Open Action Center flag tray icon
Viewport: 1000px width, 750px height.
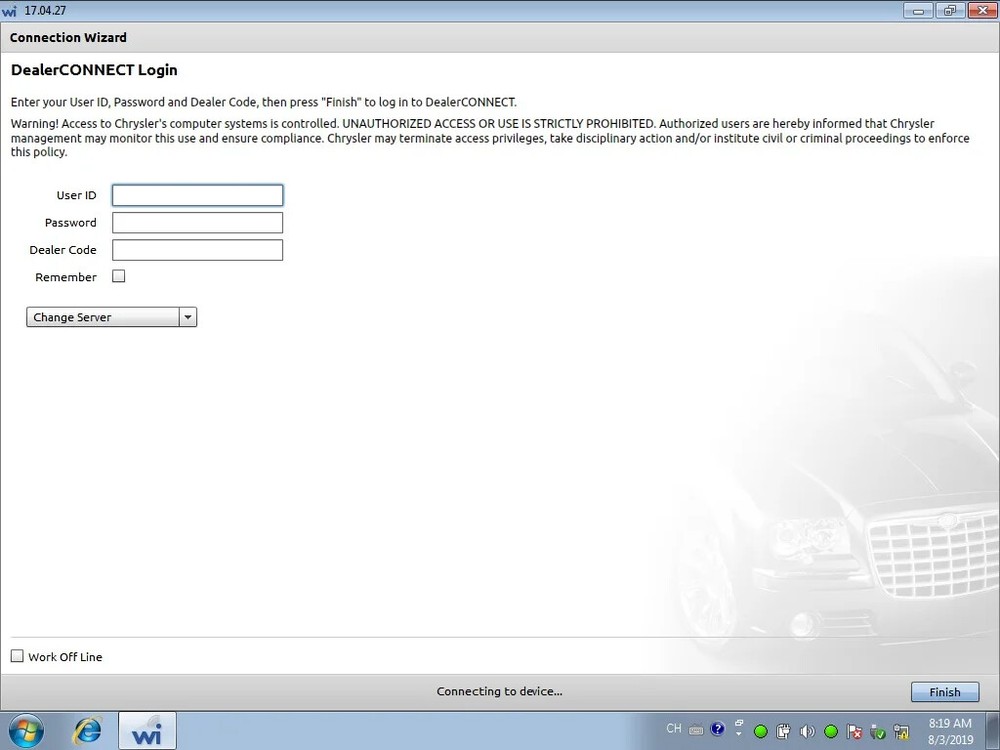[855, 732]
